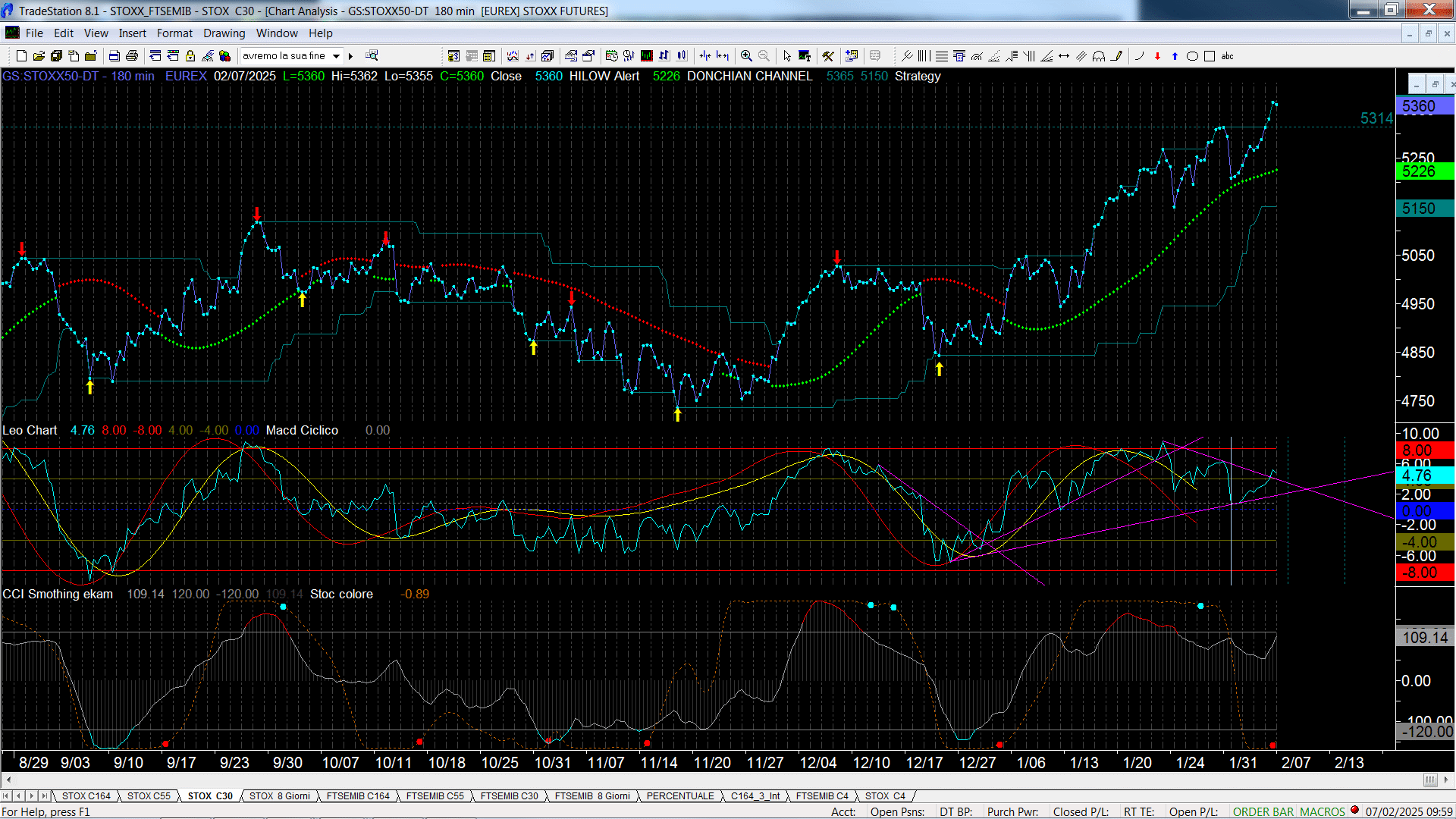Click the Zoom Out magnifier icon
The width and height of the screenshot is (1456, 819).
click(x=764, y=56)
